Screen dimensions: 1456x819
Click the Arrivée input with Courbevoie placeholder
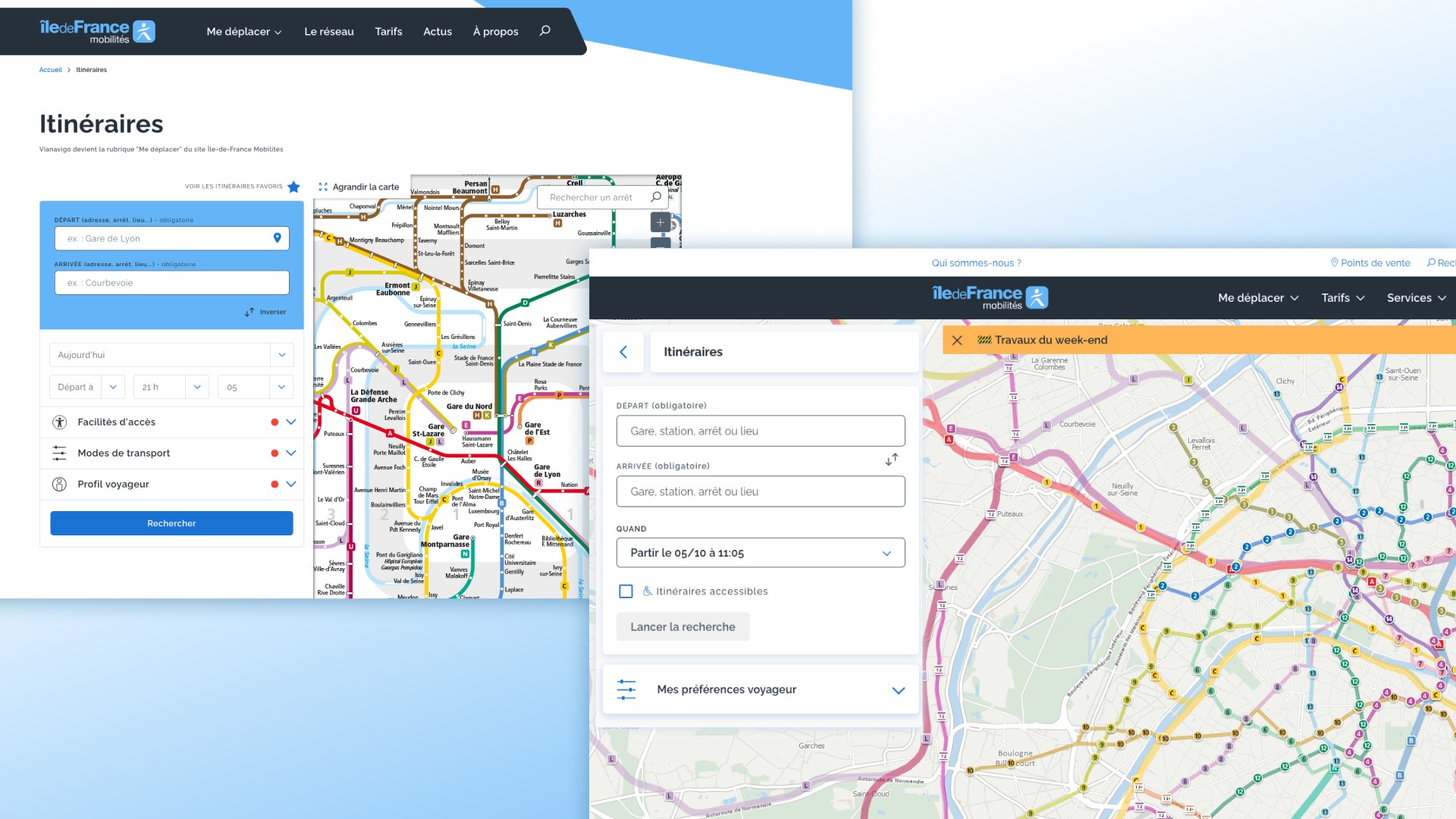tap(171, 283)
